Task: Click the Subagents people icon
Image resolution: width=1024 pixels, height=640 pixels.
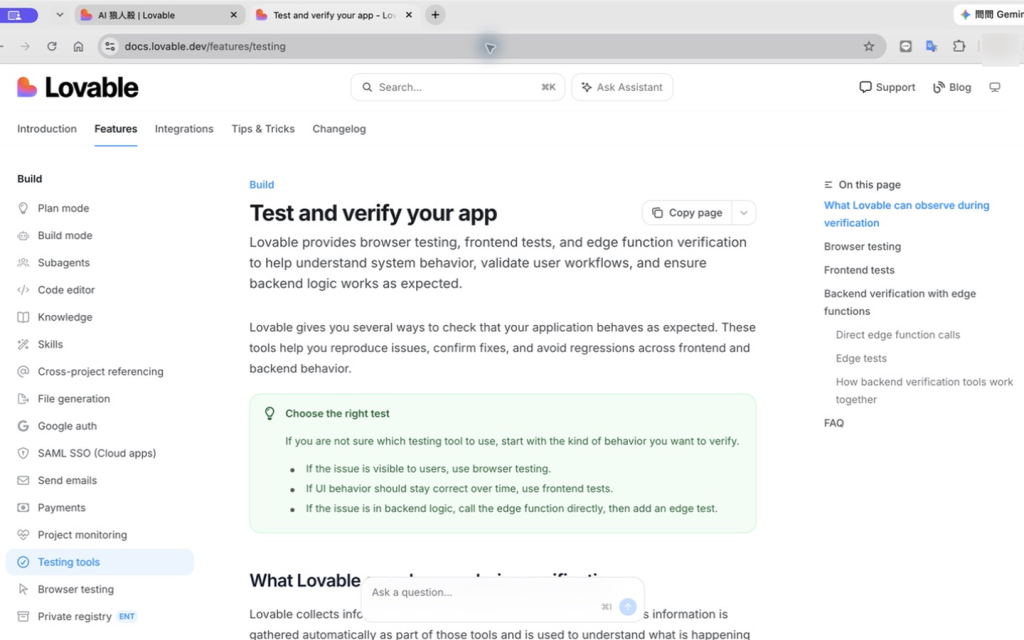Action: tap(23, 263)
